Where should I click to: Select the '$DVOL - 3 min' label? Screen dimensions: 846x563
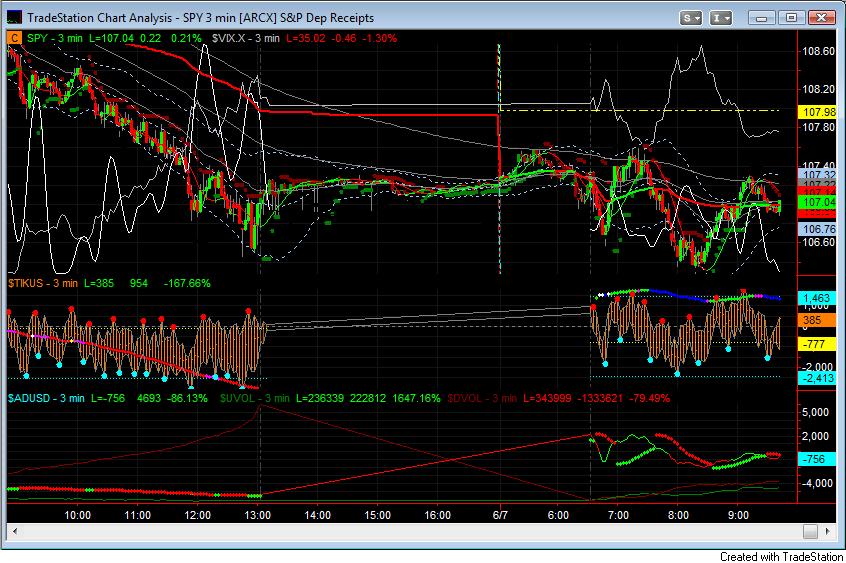(482, 398)
